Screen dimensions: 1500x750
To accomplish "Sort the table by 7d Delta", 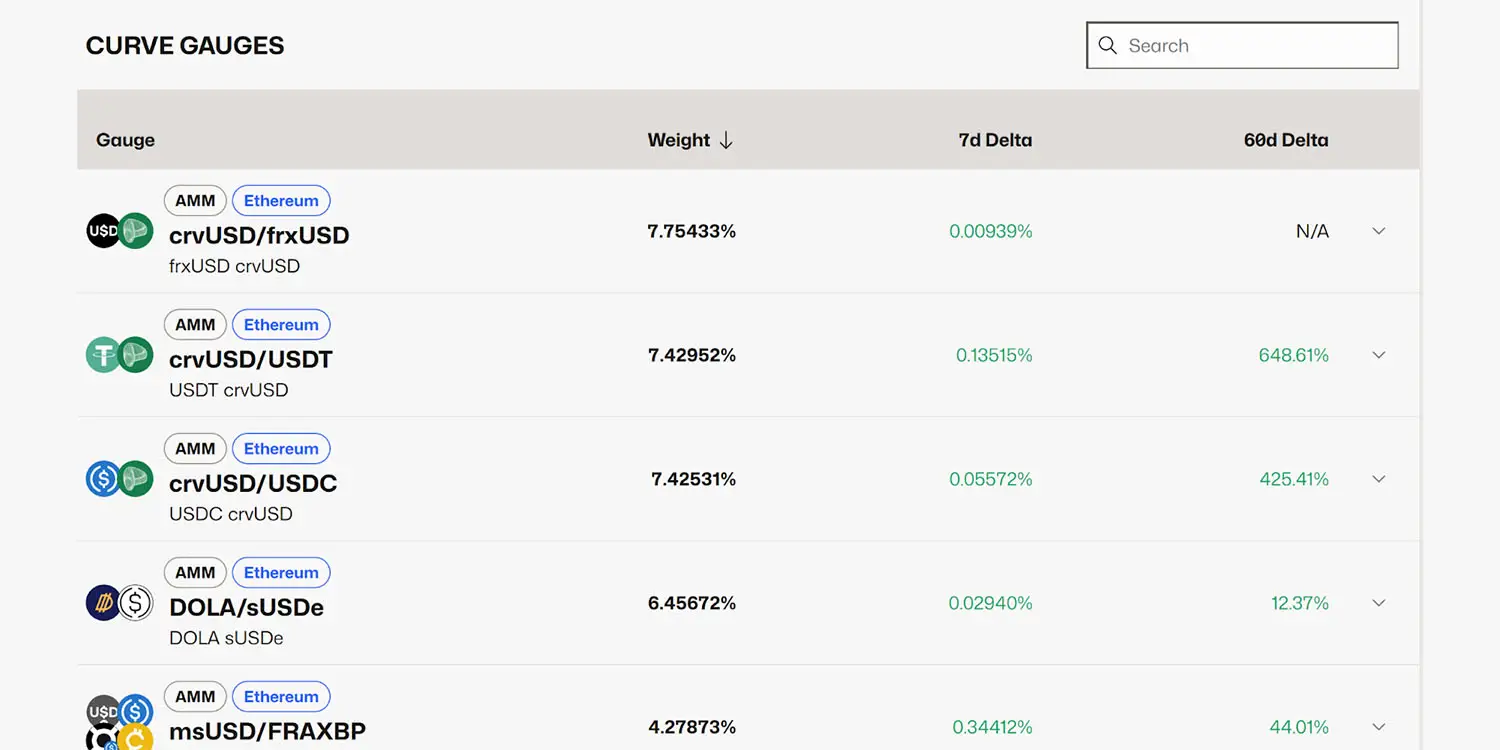I will click(x=995, y=140).
